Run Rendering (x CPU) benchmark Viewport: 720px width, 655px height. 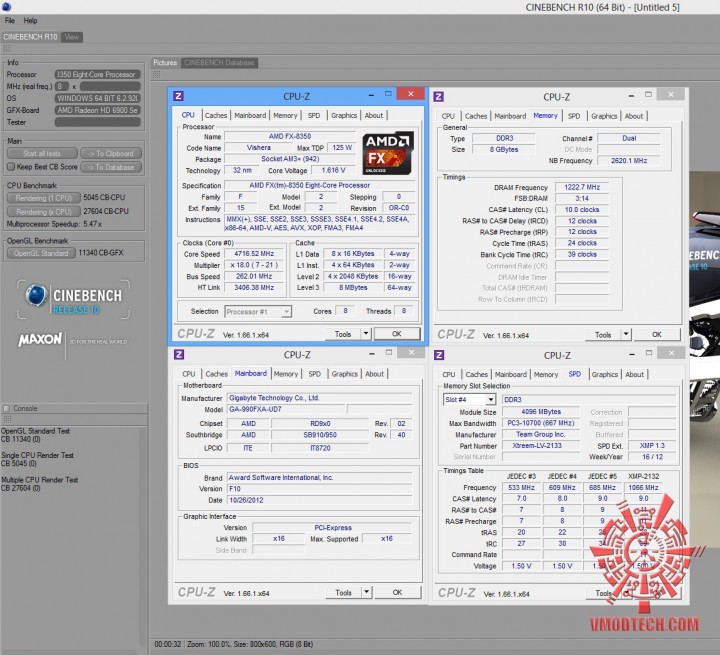point(44,211)
